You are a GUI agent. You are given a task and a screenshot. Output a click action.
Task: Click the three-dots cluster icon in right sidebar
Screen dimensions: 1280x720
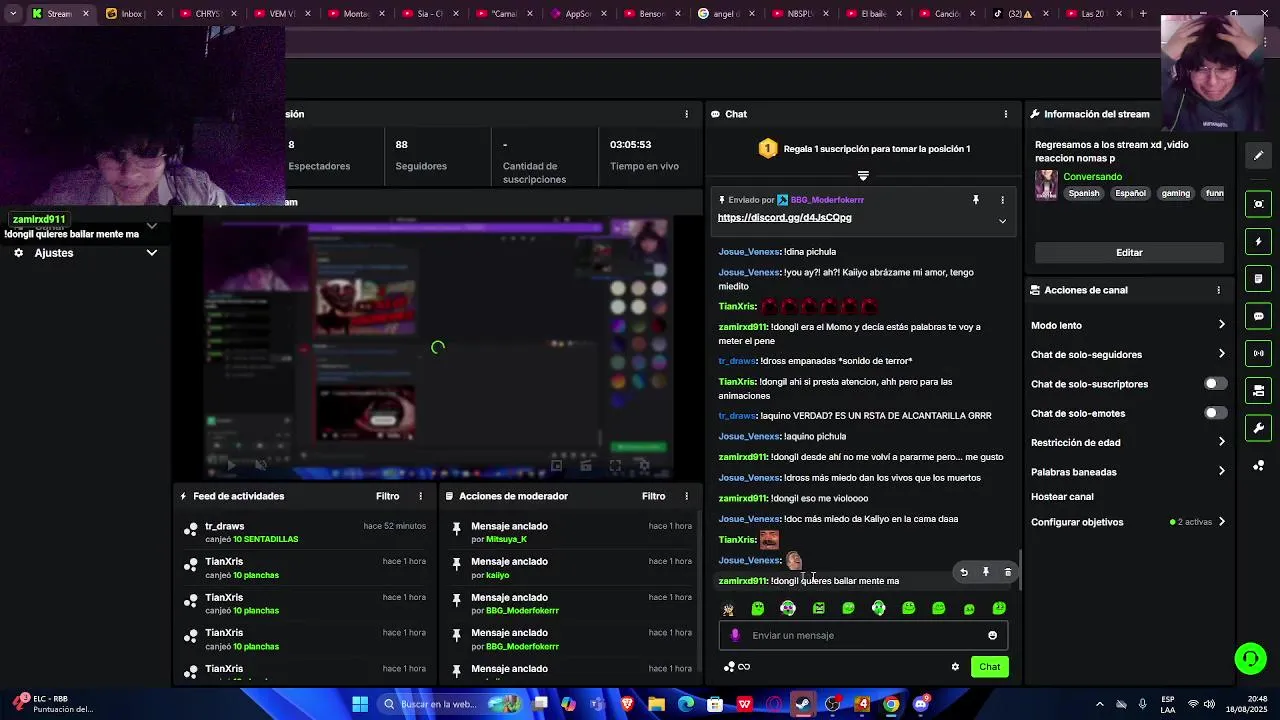pyautogui.click(x=1258, y=466)
